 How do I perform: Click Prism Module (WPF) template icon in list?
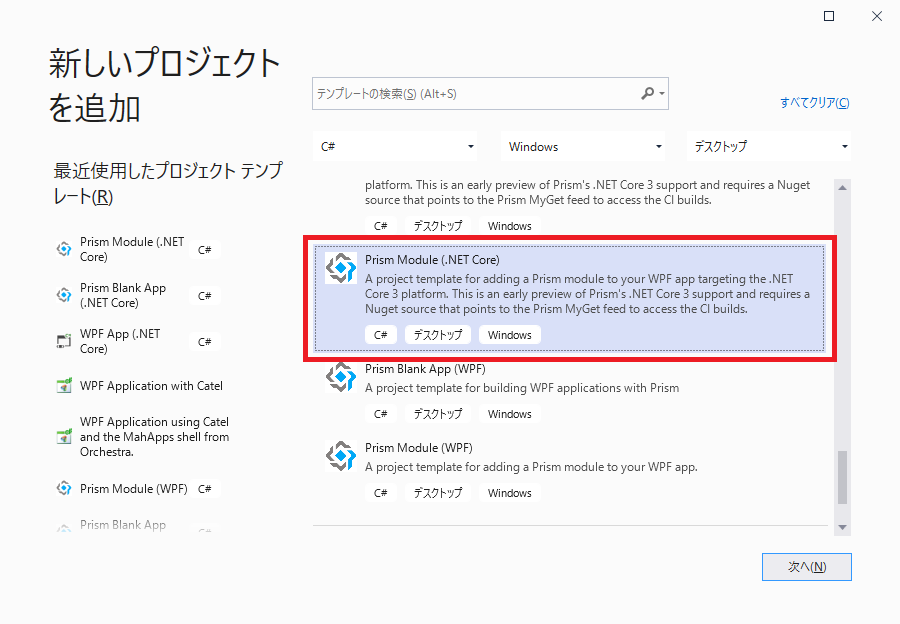point(341,456)
